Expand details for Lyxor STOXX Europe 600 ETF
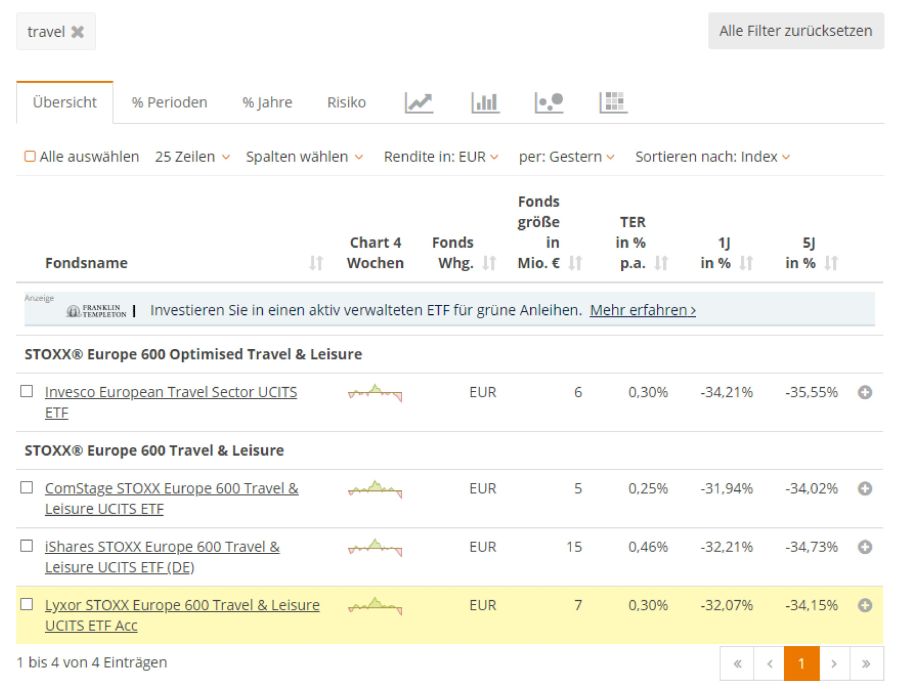Screen dimensions: 900x692 pyautogui.click(x=865, y=606)
